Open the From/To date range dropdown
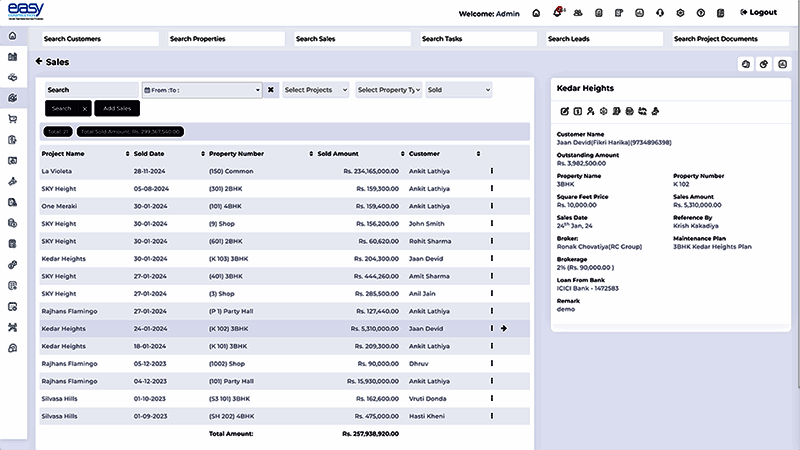The width and height of the screenshot is (800, 450). click(202, 90)
